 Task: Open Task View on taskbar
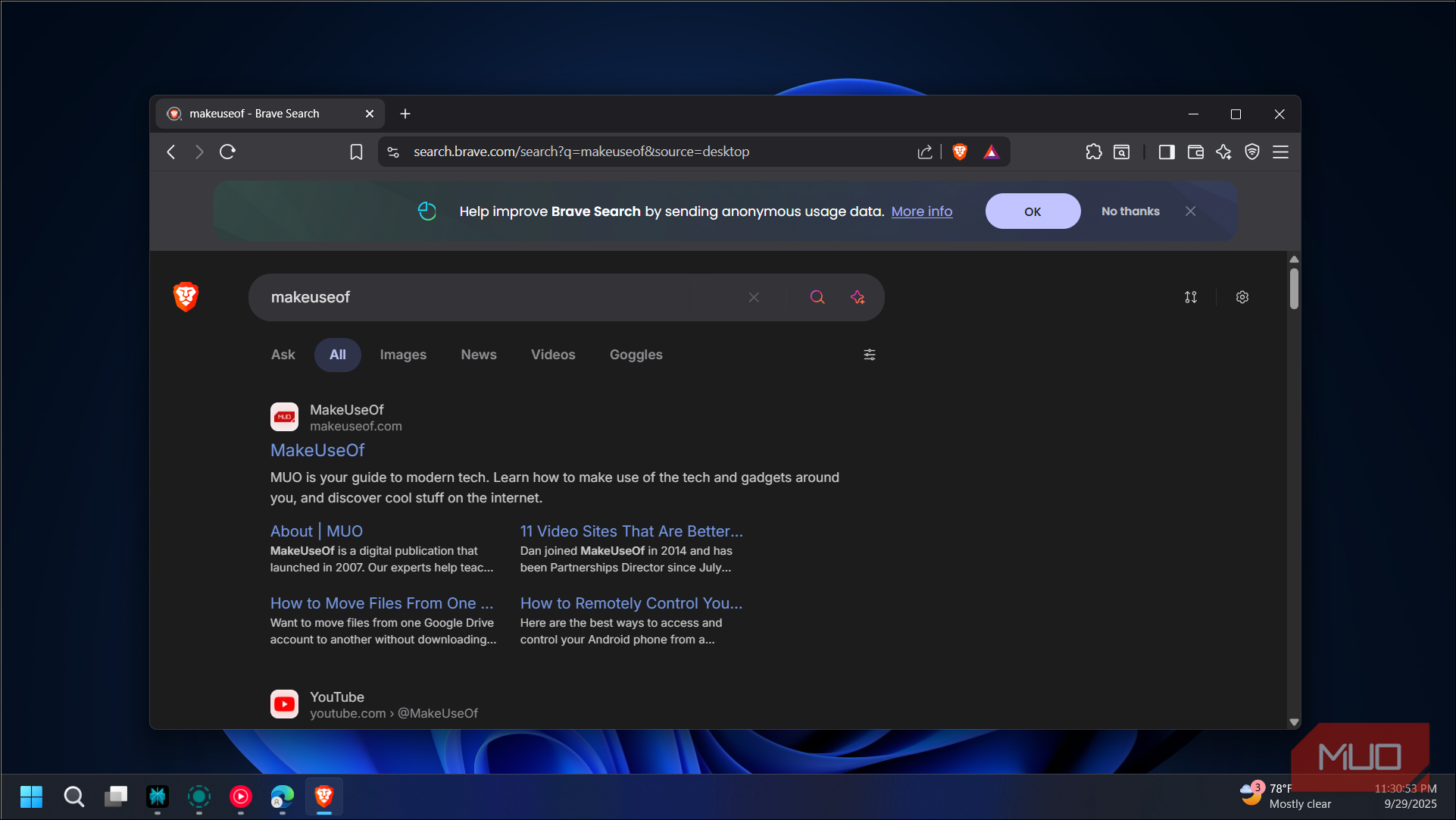[116, 797]
